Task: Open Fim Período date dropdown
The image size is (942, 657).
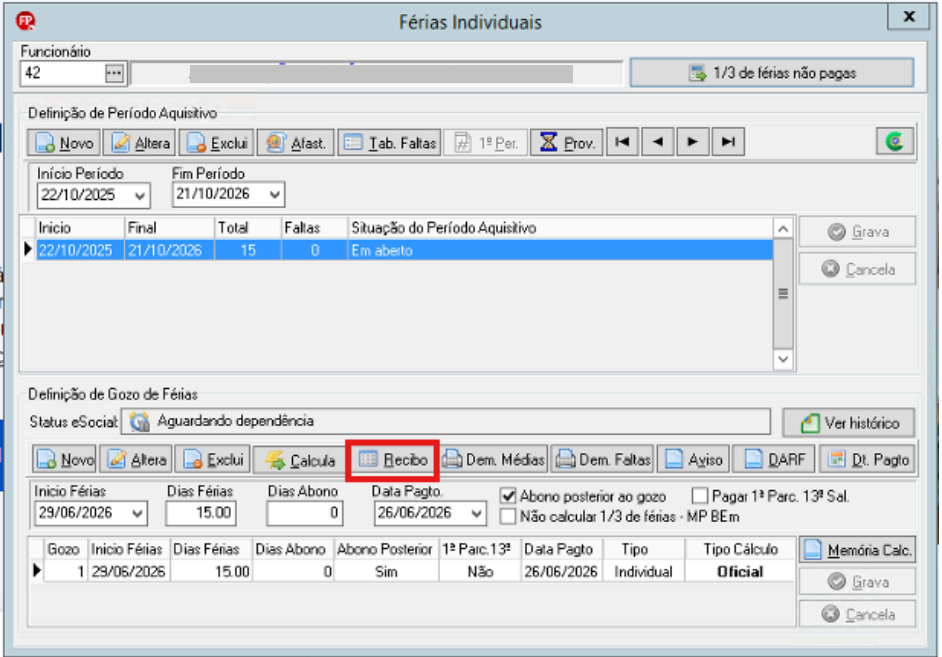Action: [x=275, y=195]
